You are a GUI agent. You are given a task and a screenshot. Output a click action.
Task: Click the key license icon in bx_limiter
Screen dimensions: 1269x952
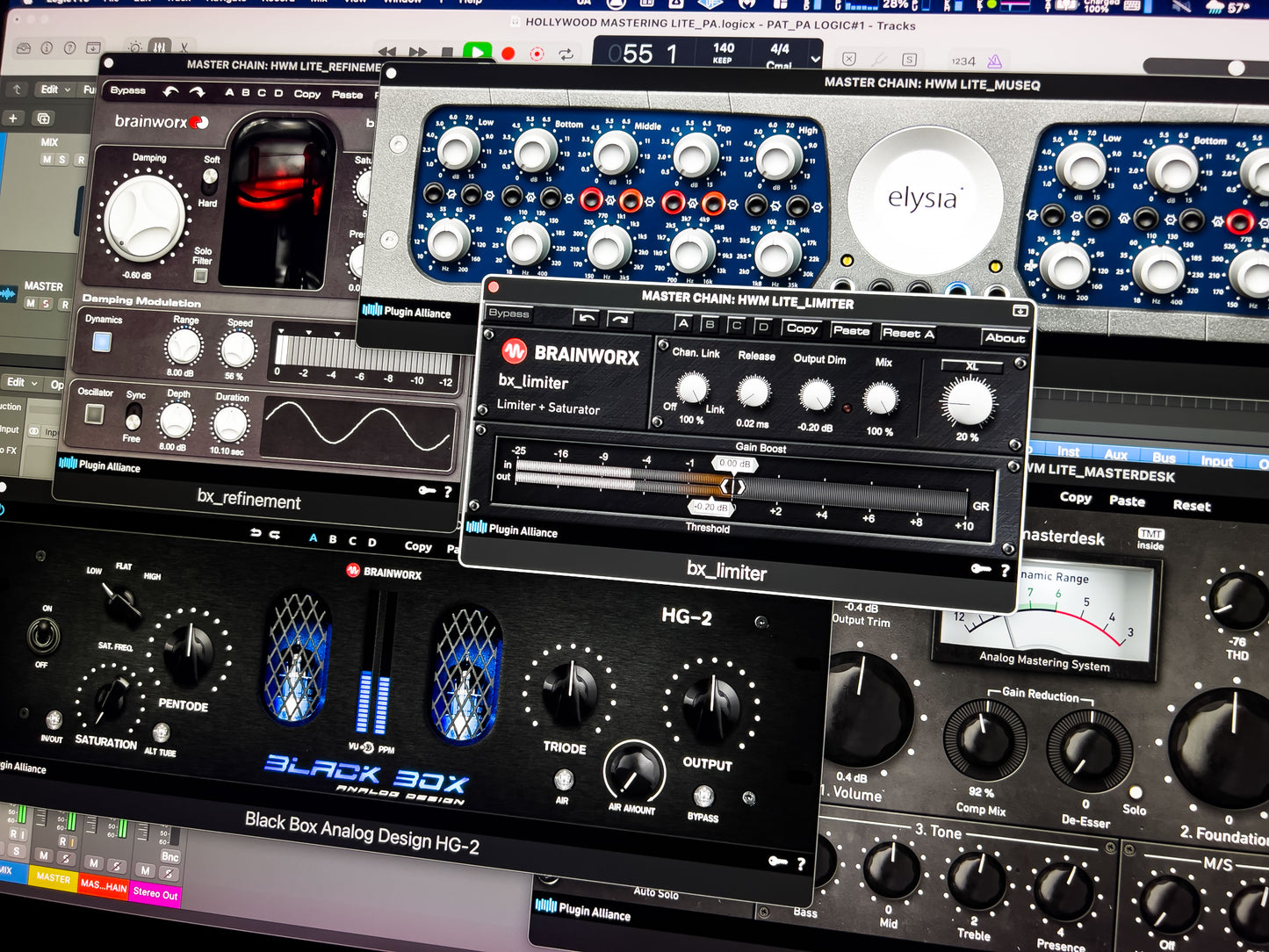[981, 570]
